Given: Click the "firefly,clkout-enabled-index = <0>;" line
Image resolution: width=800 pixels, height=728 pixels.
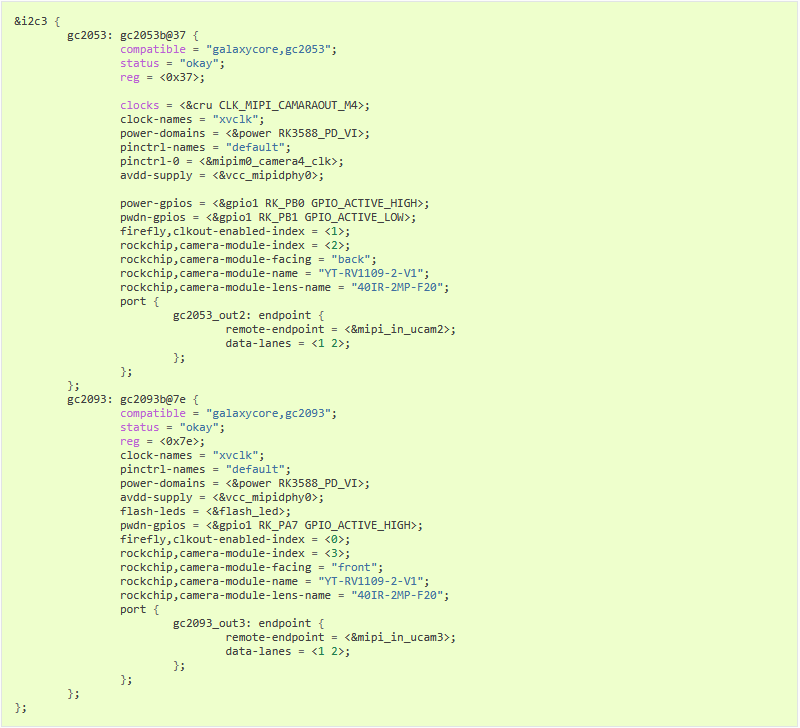Looking at the screenshot, I should (235, 540).
